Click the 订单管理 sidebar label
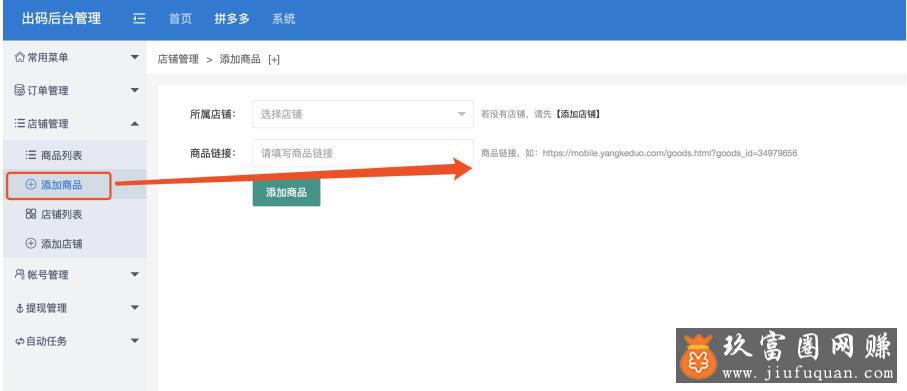 [47, 90]
